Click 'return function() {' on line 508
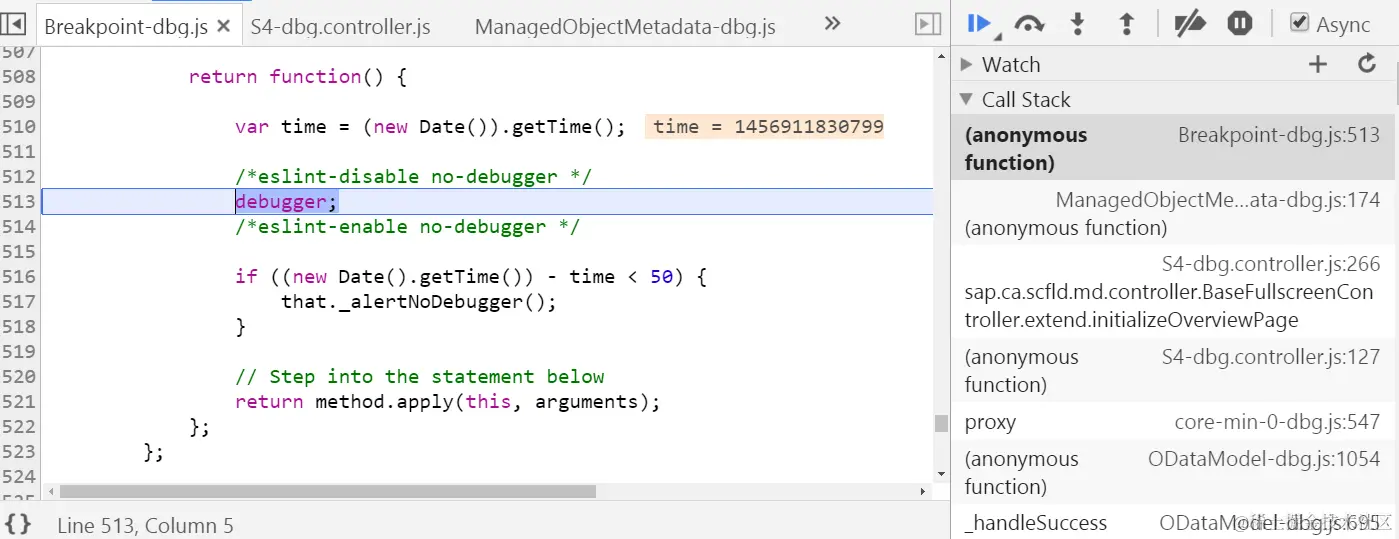This screenshot has width=1399, height=539. pos(298,76)
